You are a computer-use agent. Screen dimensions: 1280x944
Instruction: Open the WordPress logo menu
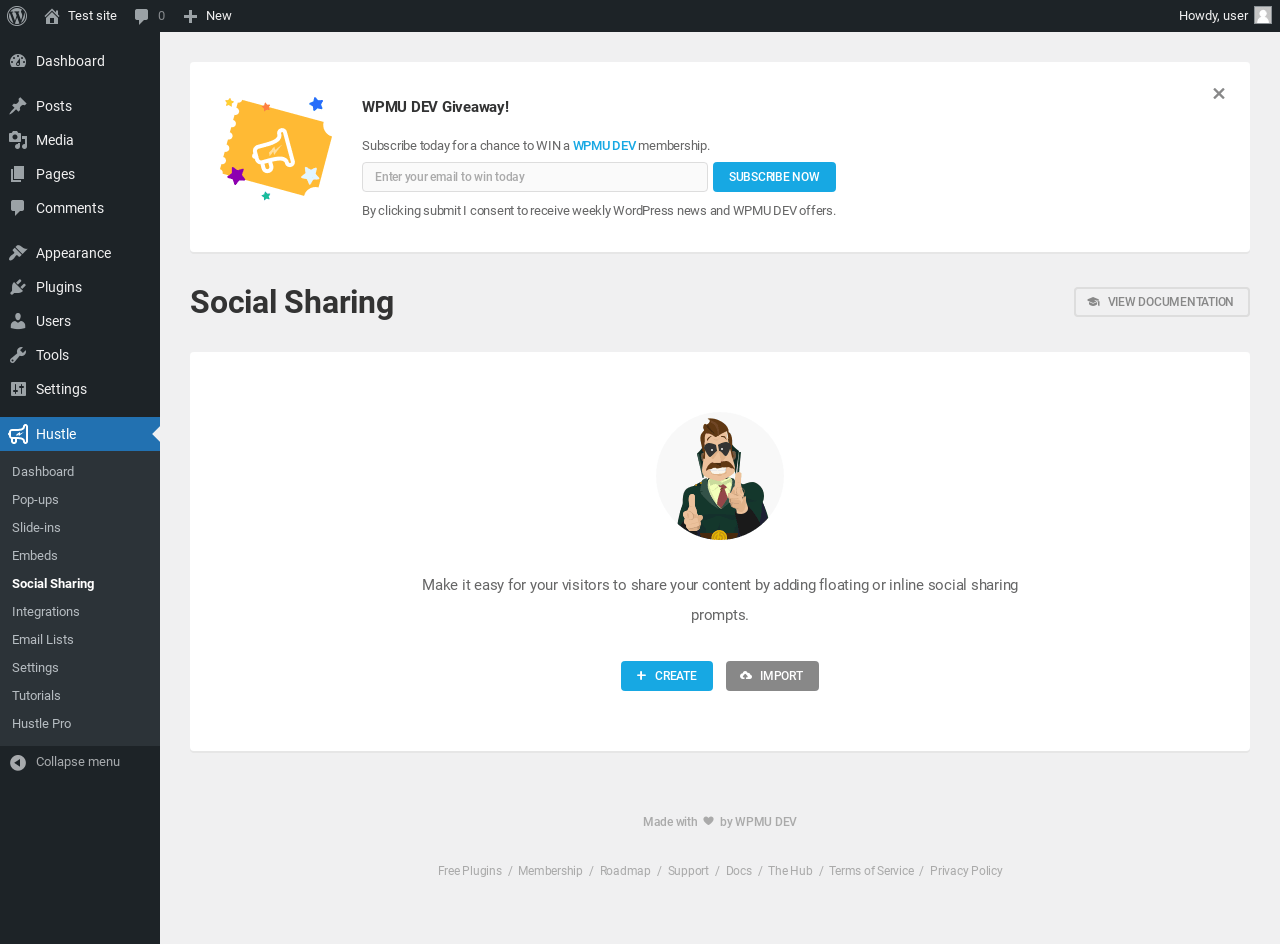17,16
